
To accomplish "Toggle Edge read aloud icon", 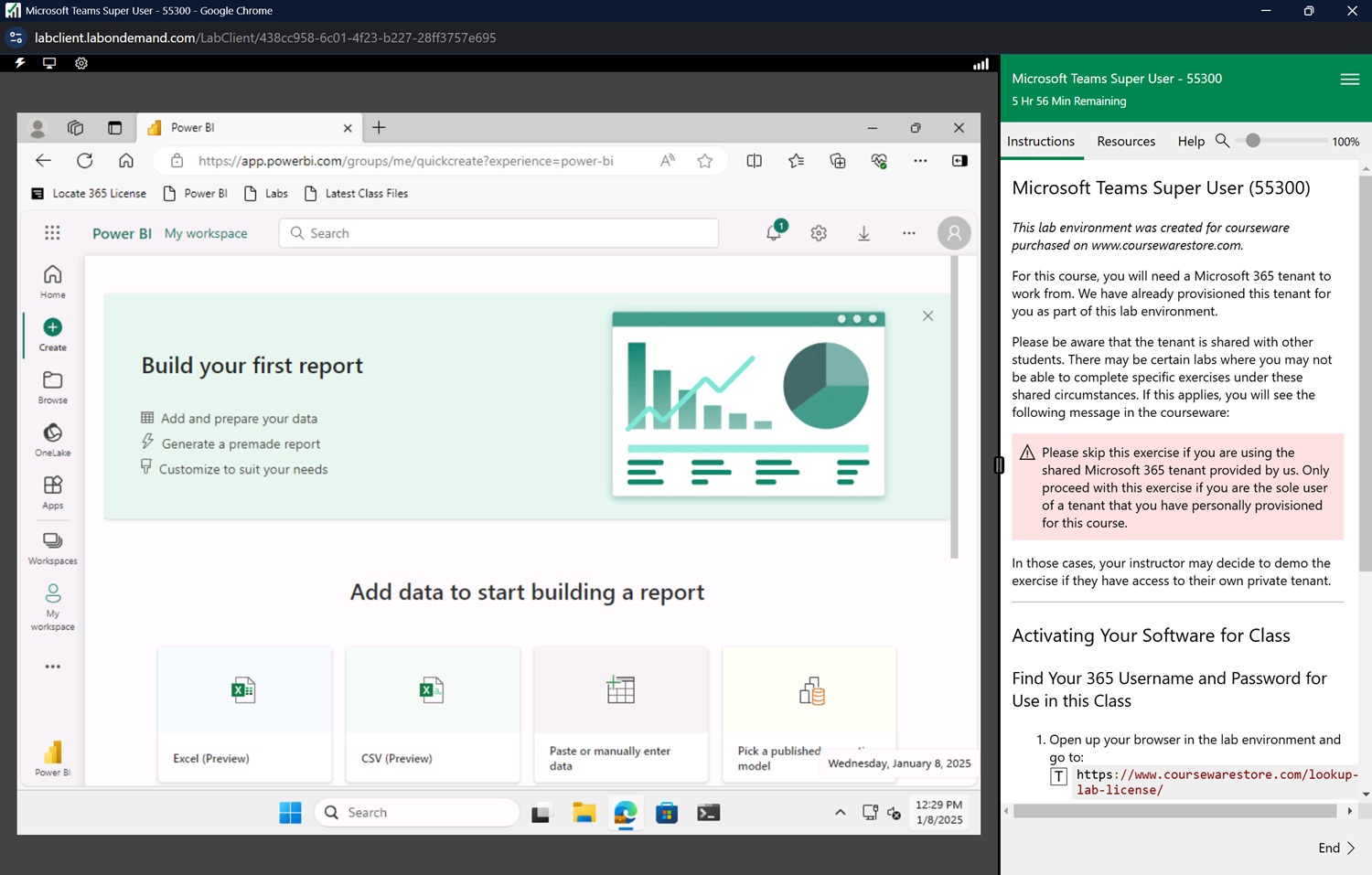I will click(x=668, y=161).
